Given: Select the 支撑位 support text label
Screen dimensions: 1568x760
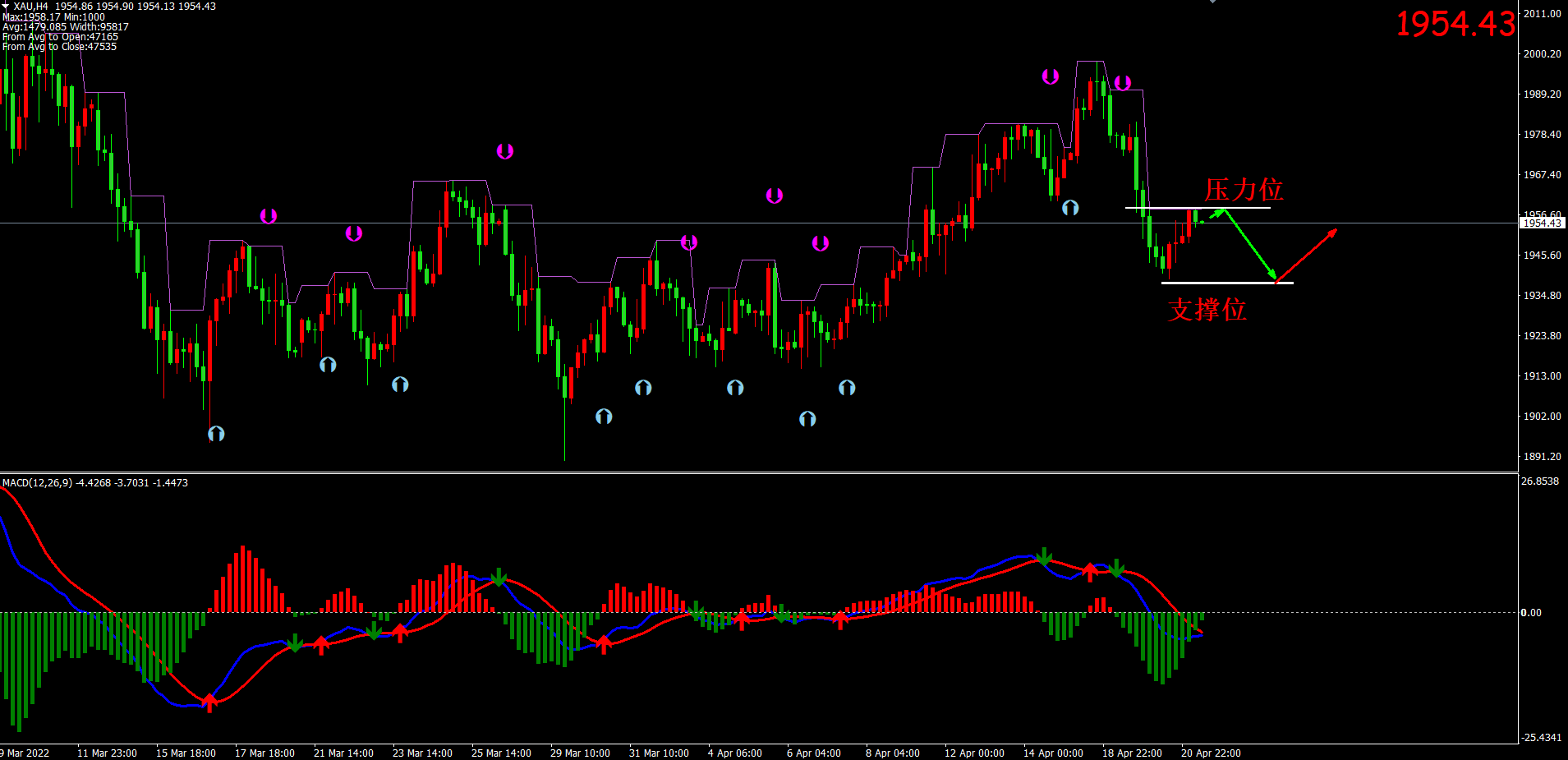Looking at the screenshot, I should [x=1207, y=310].
